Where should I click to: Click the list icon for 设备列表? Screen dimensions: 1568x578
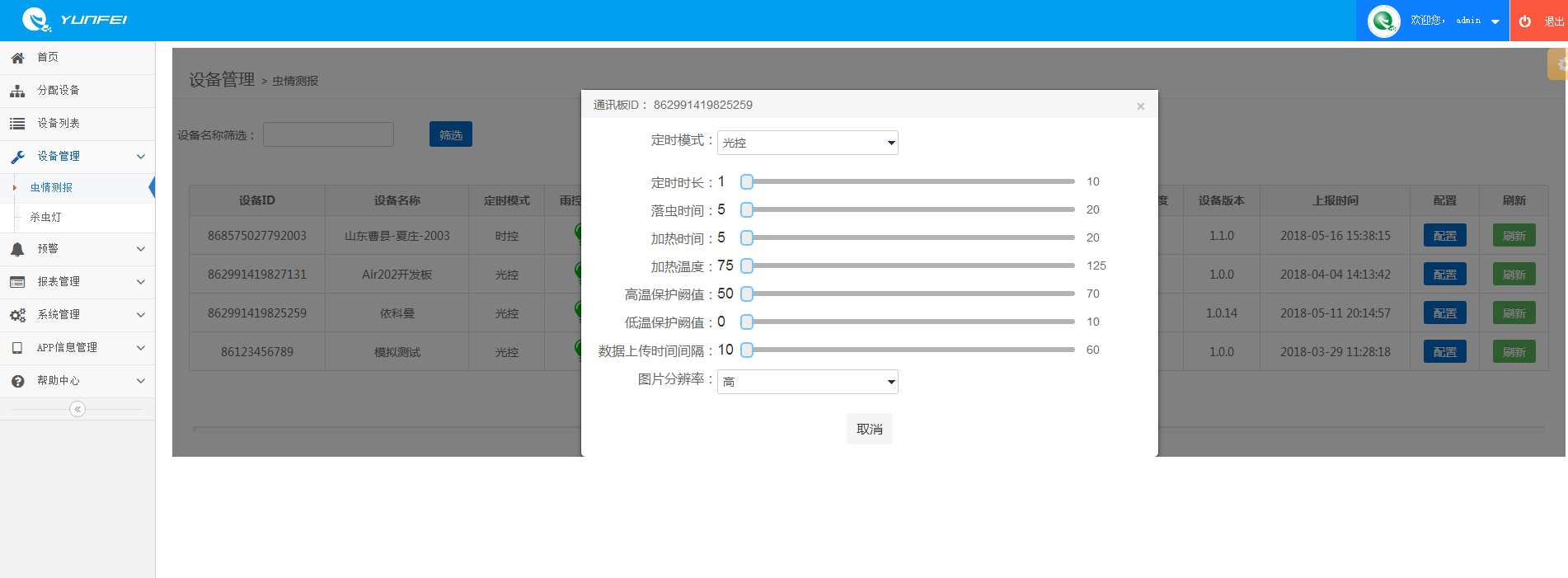click(17, 124)
